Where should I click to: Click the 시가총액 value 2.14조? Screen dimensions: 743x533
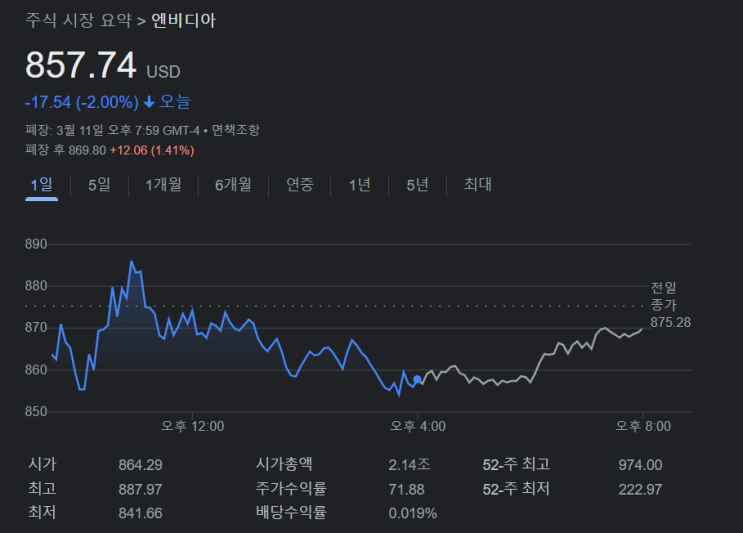point(409,465)
